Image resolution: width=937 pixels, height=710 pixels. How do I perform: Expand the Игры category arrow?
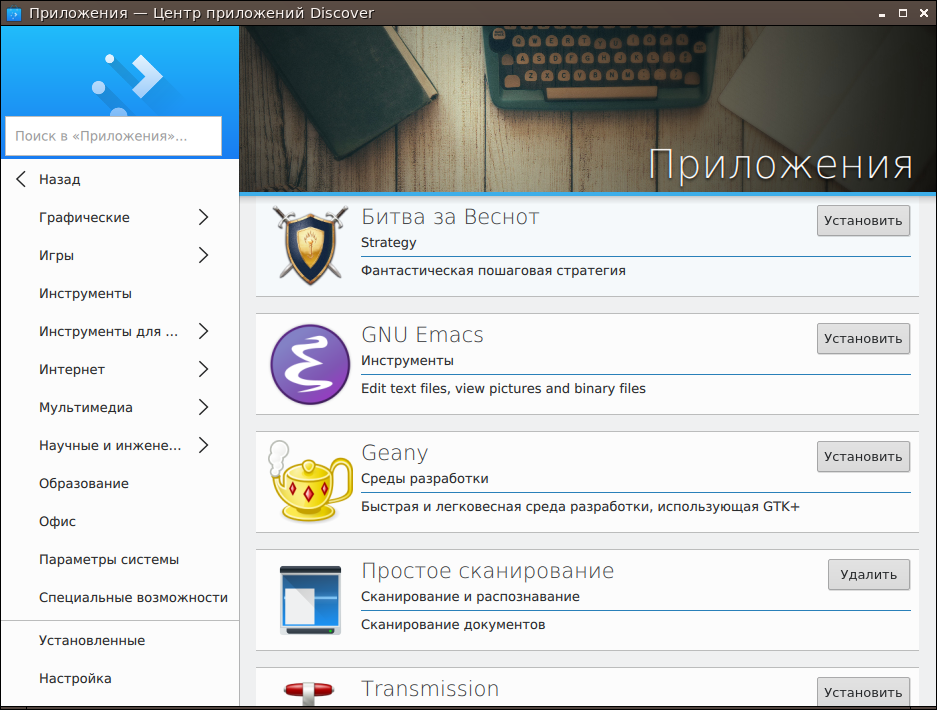click(x=203, y=256)
